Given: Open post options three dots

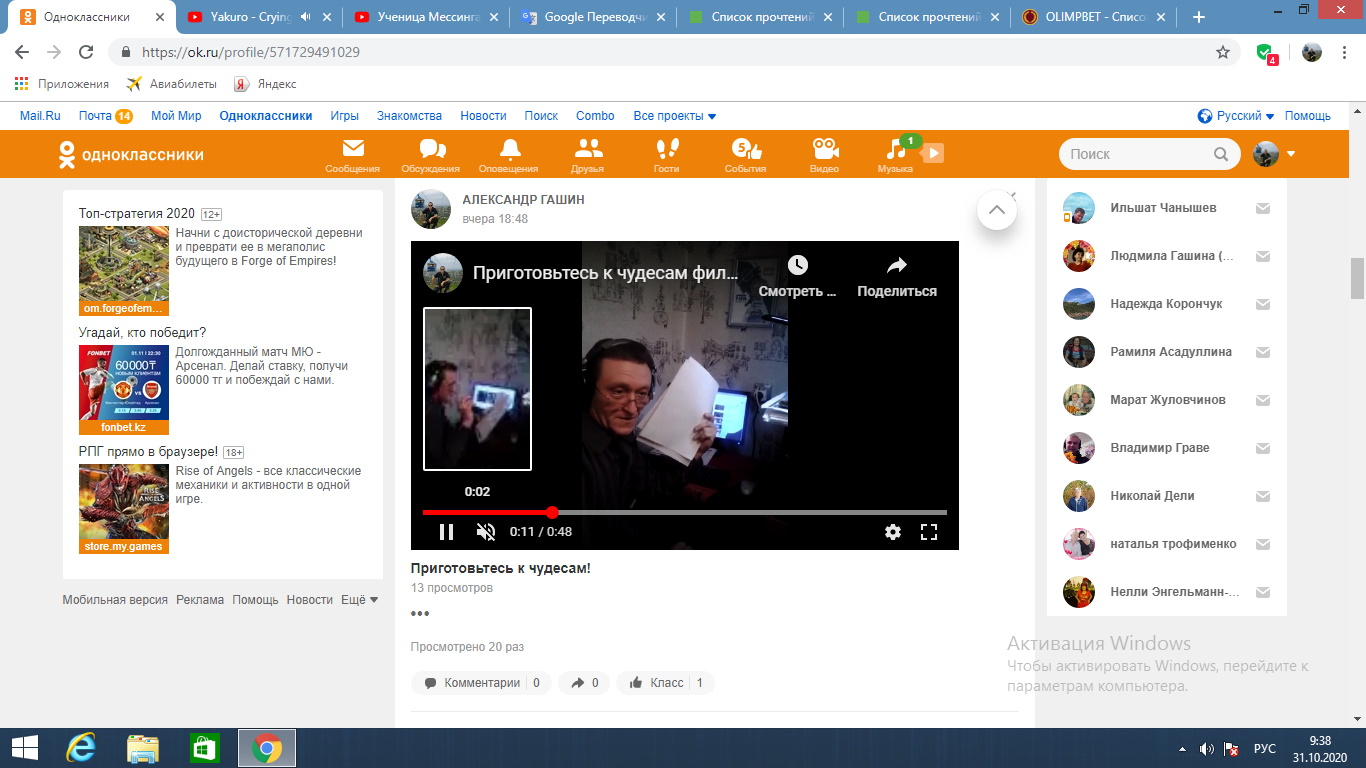Looking at the screenshot, I should [420, 613].
